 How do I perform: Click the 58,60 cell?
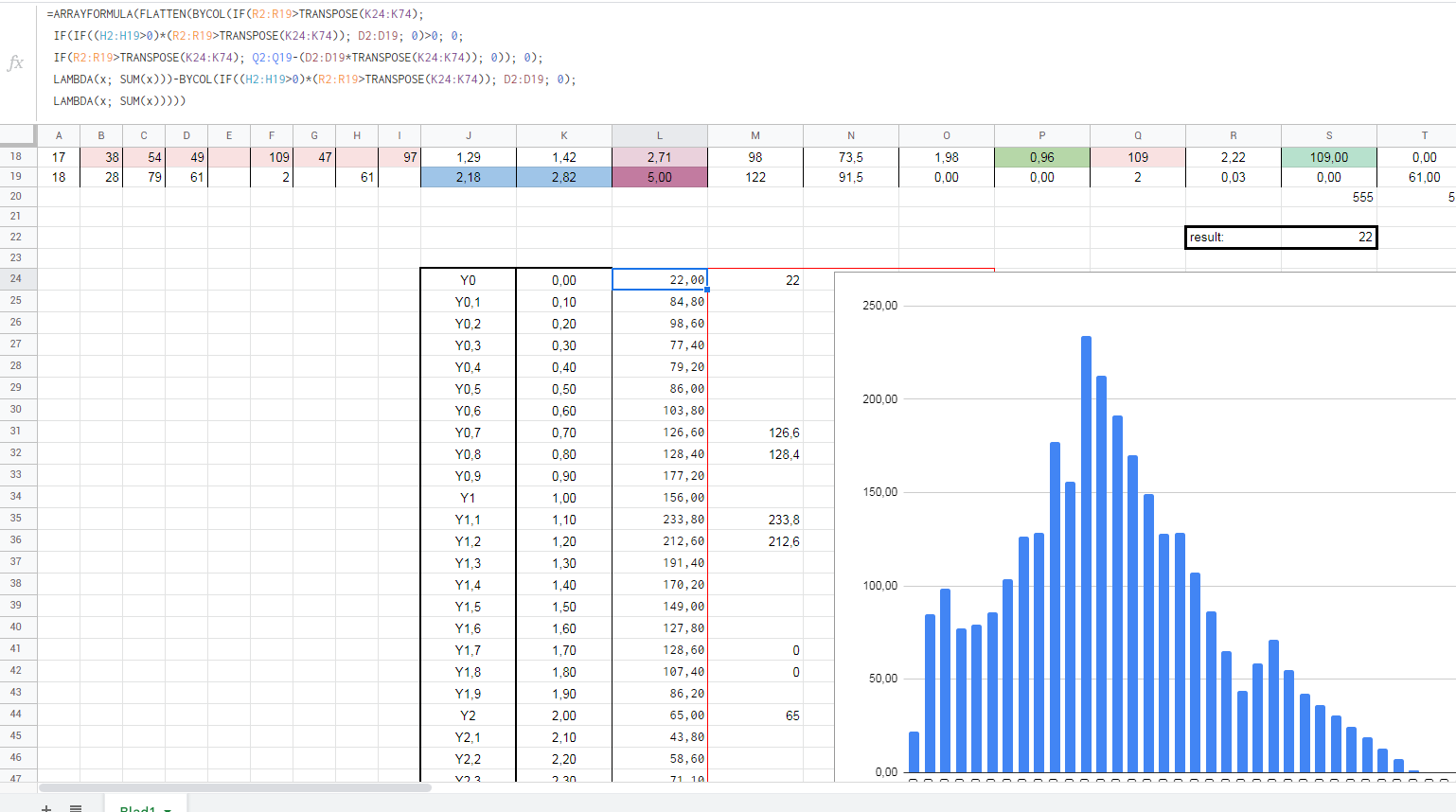click(x=660, y=759)
